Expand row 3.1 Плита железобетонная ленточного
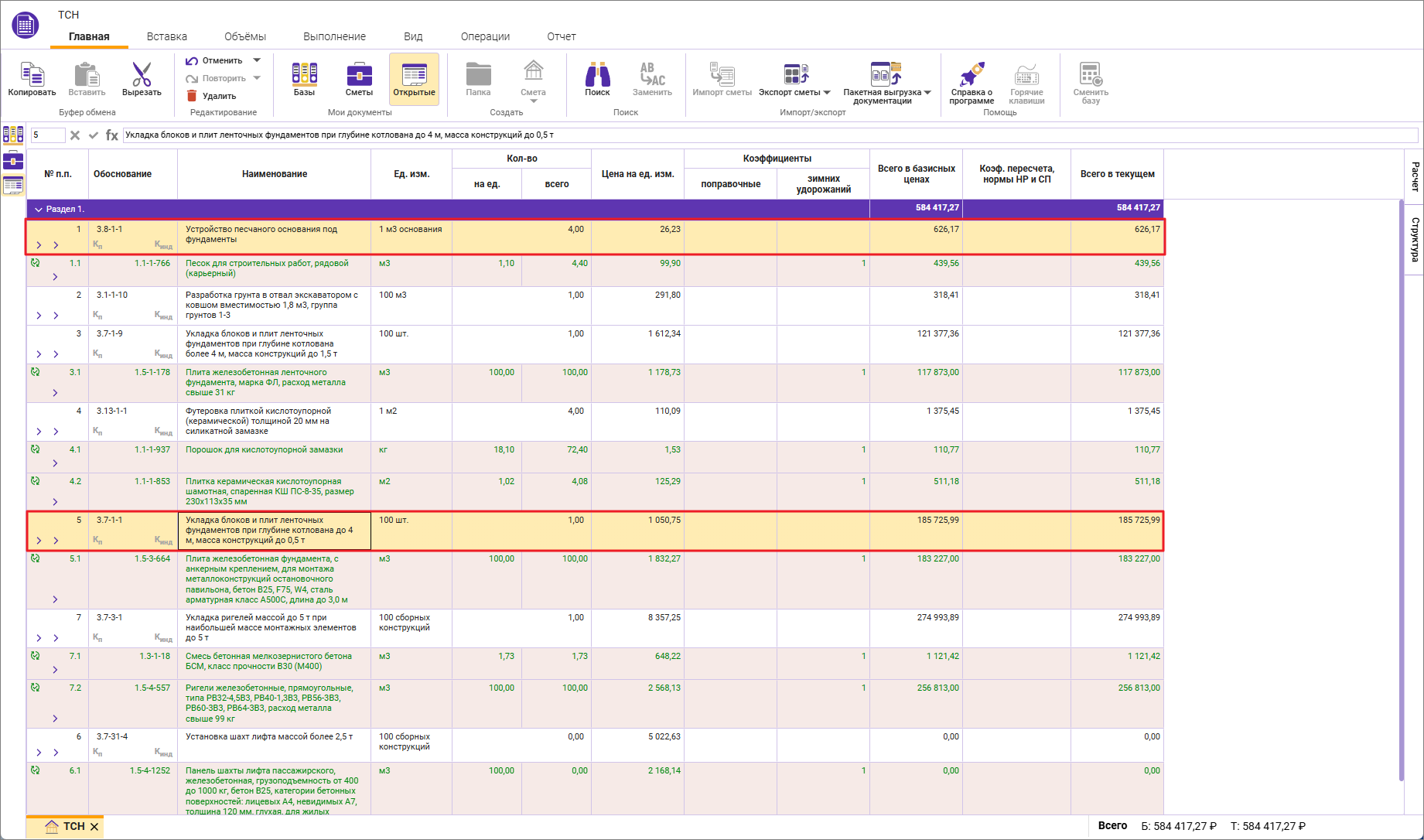Screen dimensions: 1424x840 pyautogui.click(x=55, y=393)
